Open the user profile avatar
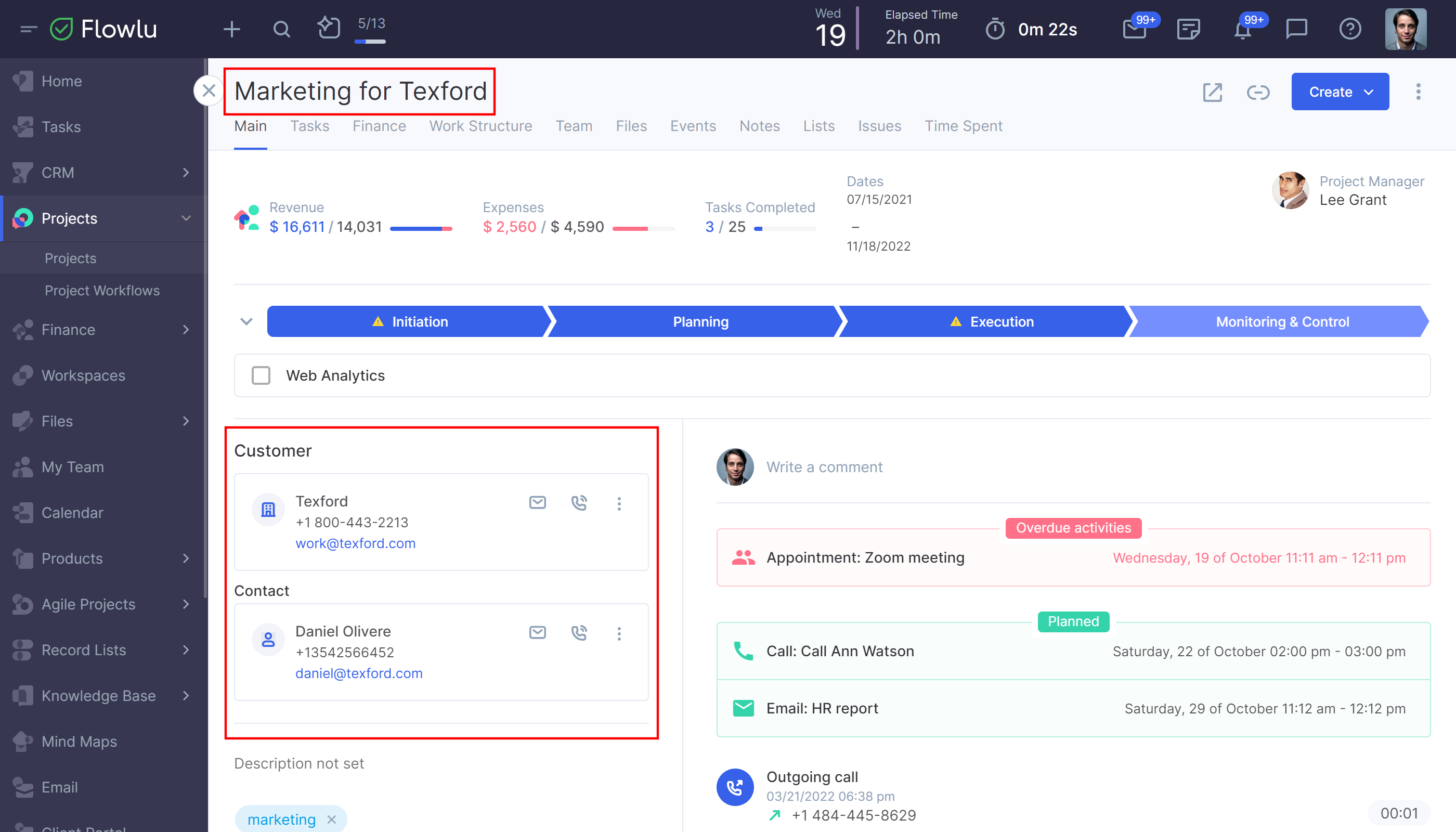 (x=1405, y=29)
